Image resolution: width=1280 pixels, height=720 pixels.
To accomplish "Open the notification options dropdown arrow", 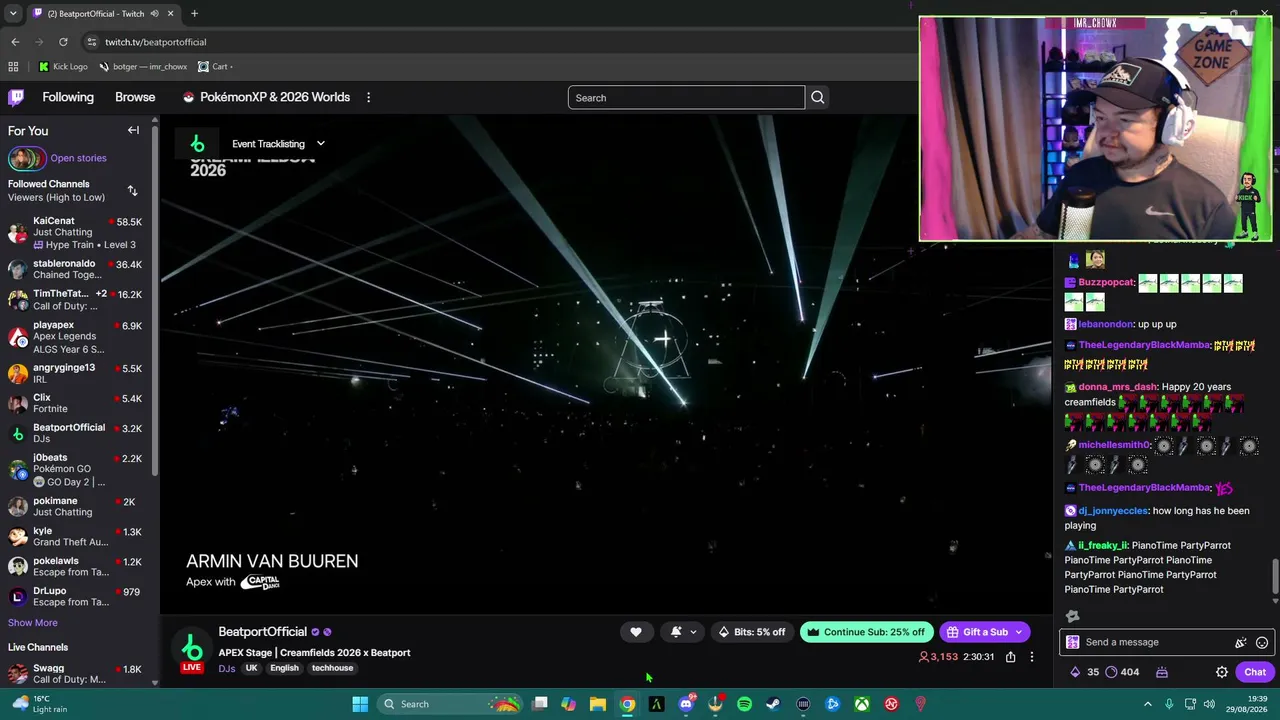I will (693, 632).
